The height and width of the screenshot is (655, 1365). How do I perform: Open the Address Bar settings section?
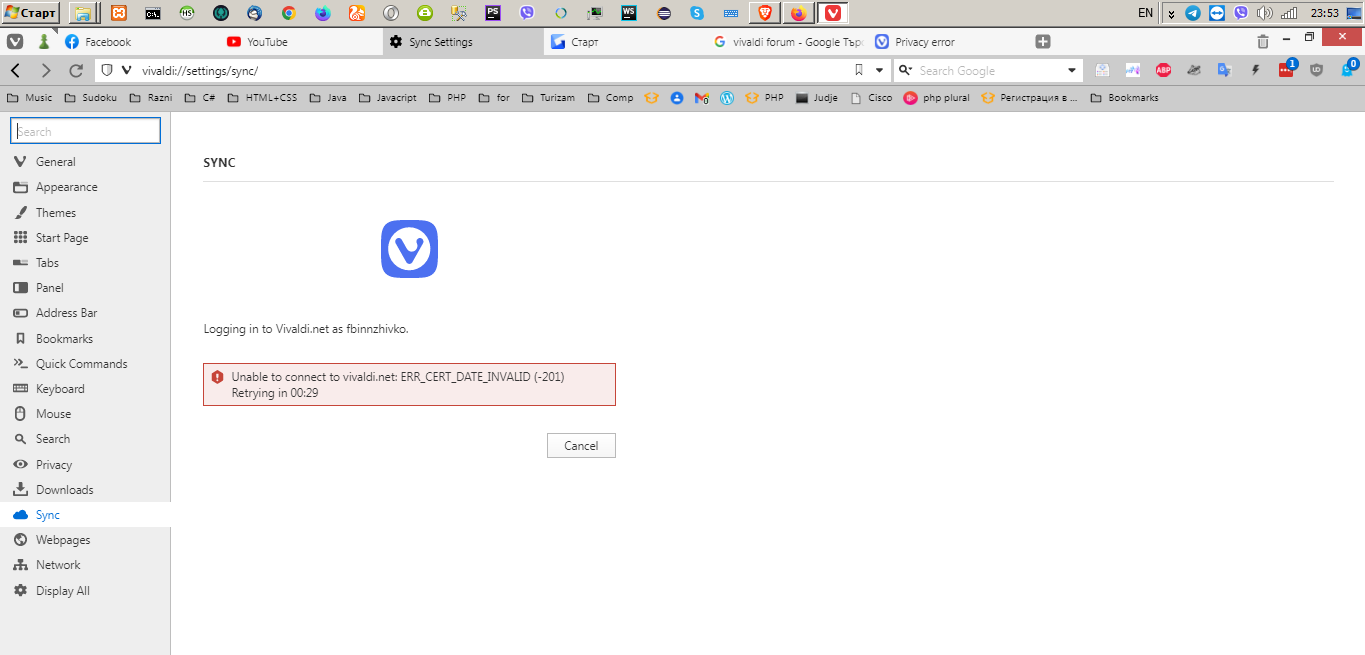pos(85,313)
